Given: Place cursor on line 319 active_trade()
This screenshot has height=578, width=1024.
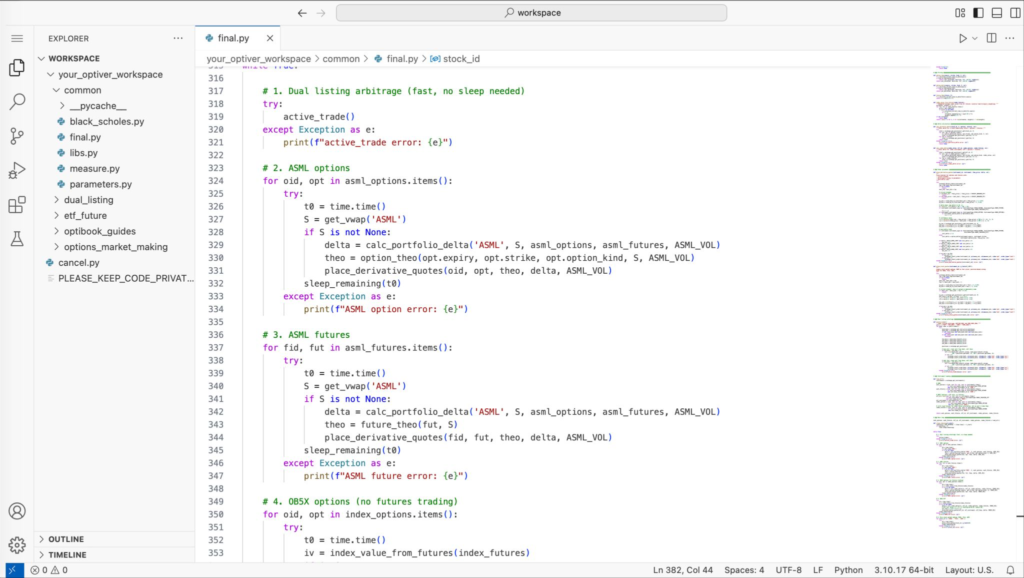Looking at the screenshot, I should [x=319, y=117].
